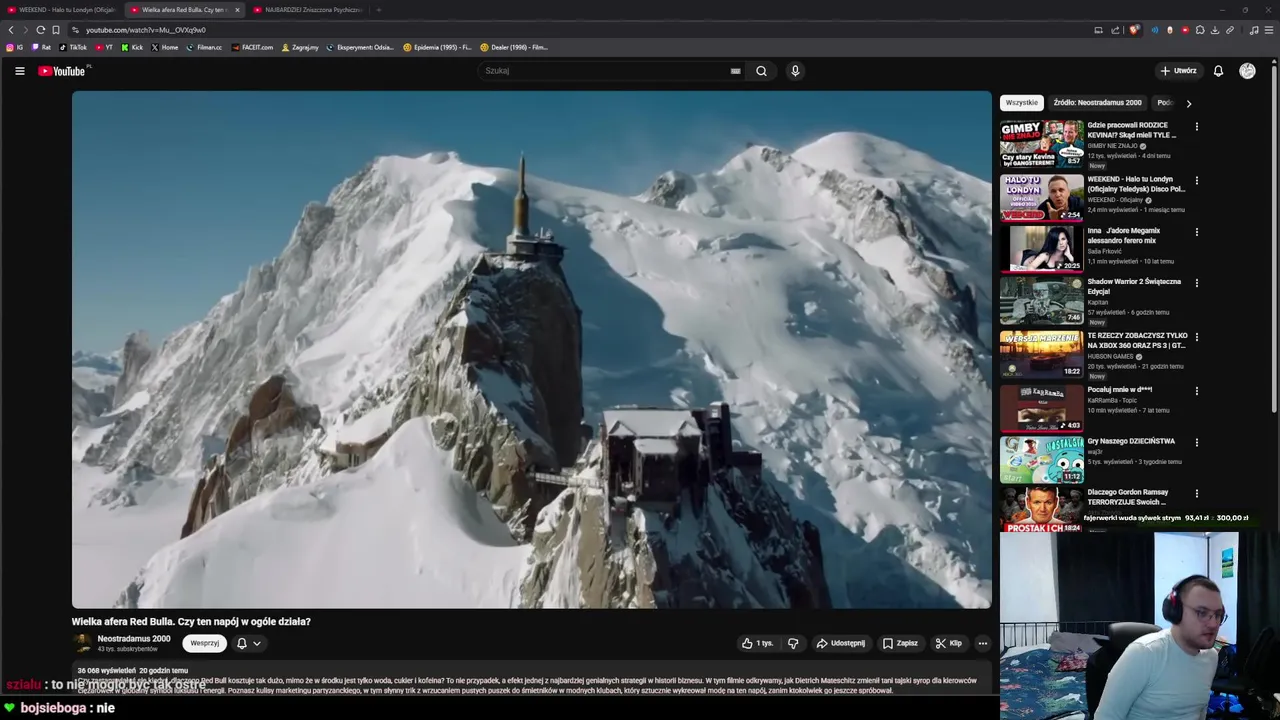Viewport: 1280px width, 720px height.
Task: Open the Gry Naszego Dzieciństwa thumbnail
Action: [1041, 459]
